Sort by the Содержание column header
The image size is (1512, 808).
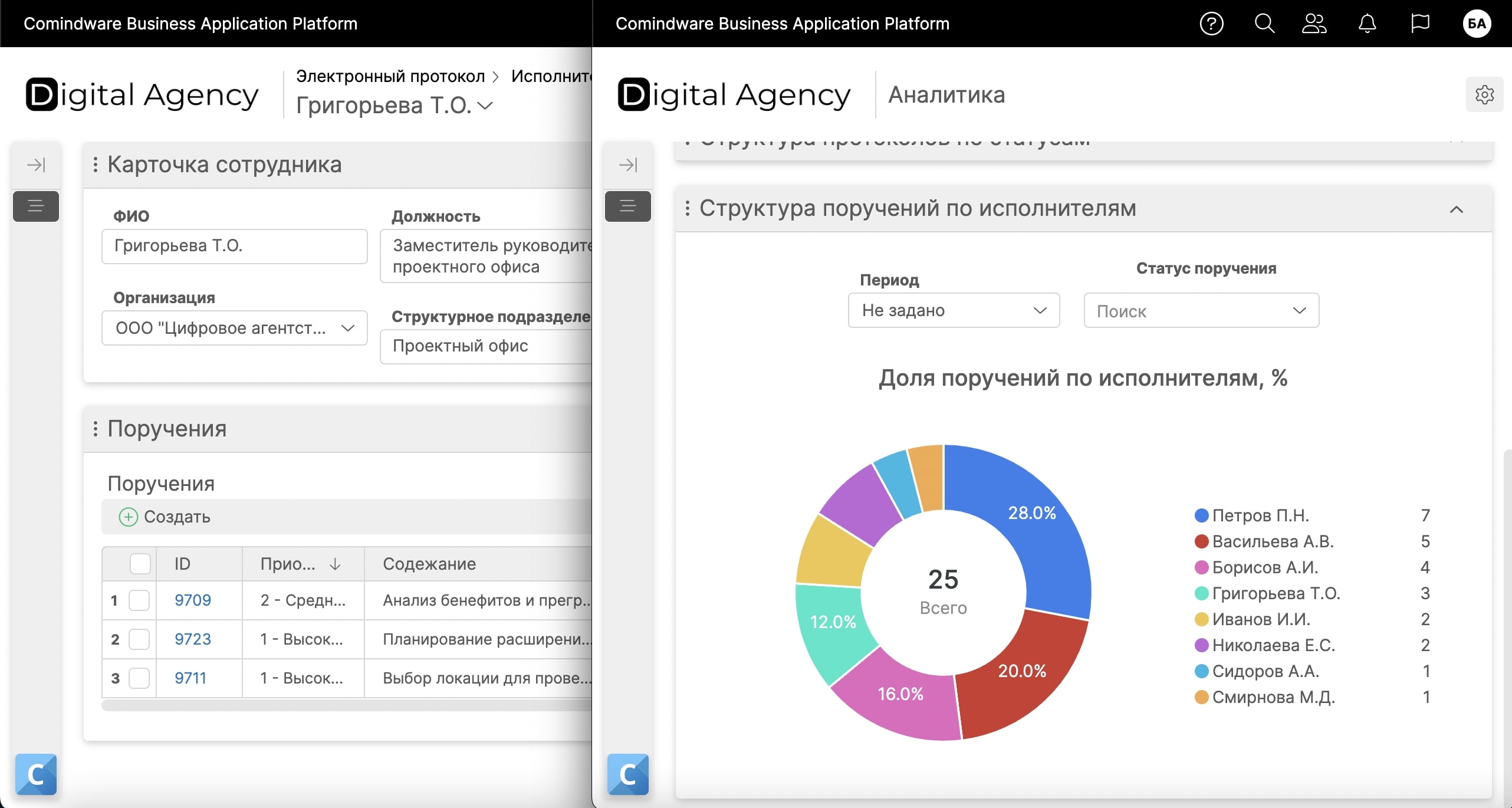[x=478, y=564]
